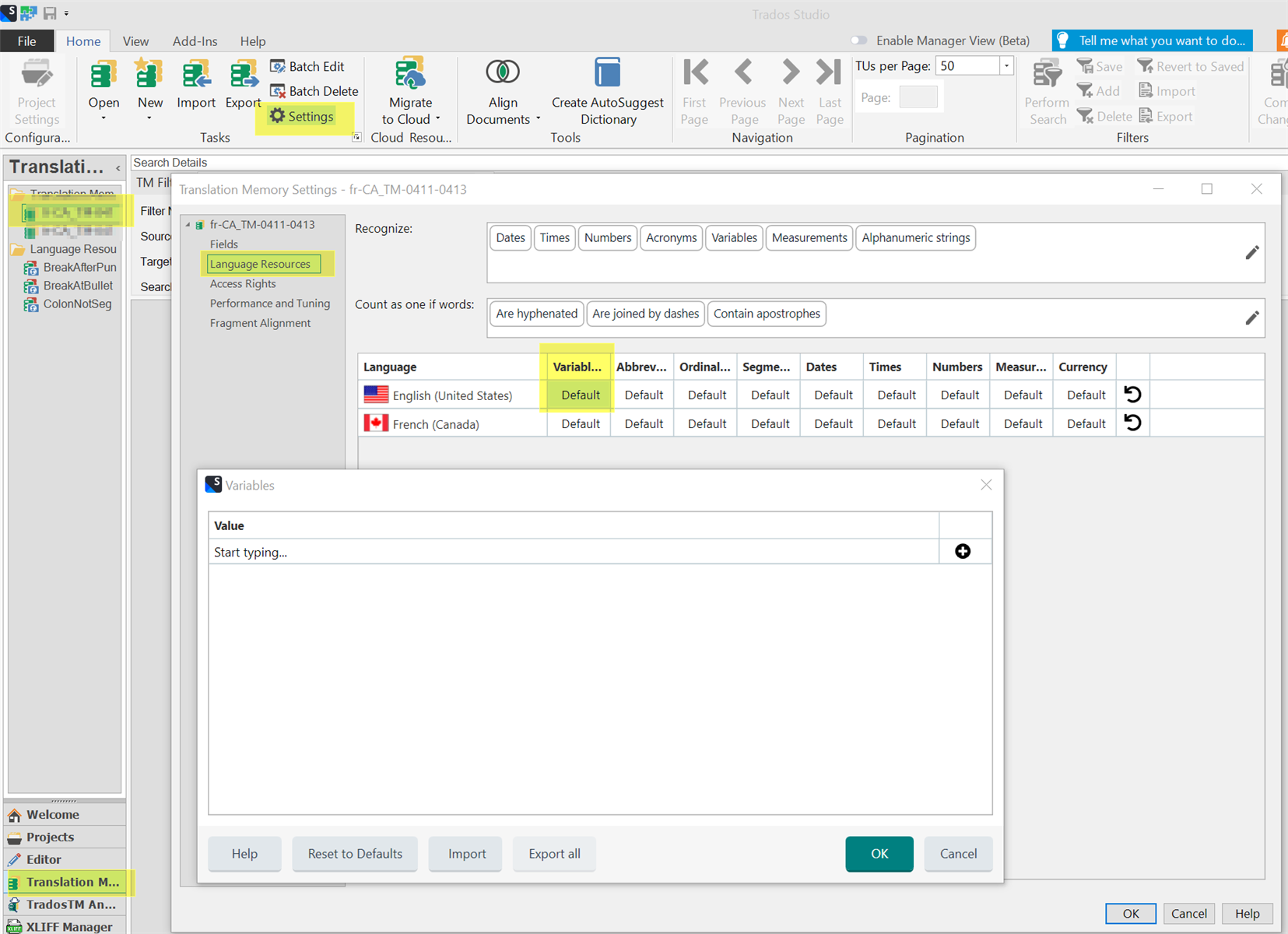Expand the New button dropdown arrow

(149, 118)
